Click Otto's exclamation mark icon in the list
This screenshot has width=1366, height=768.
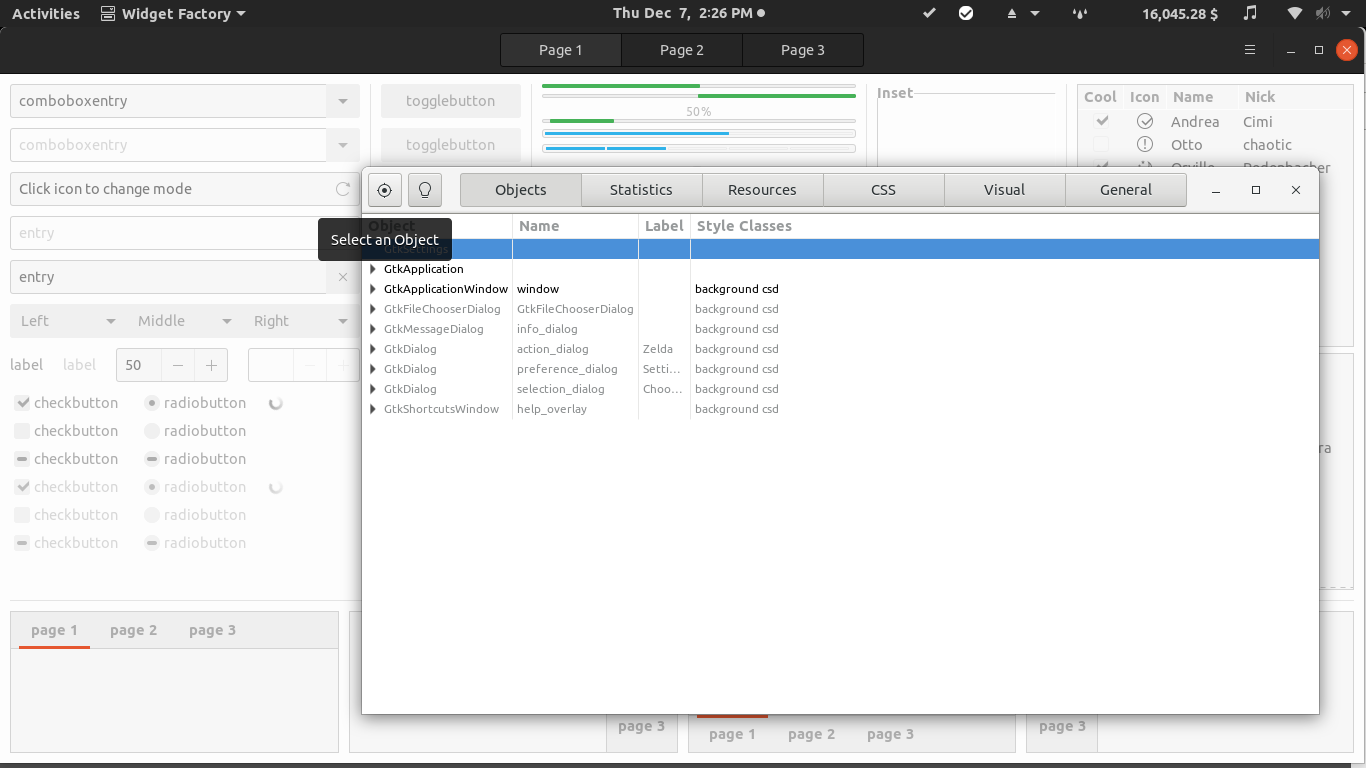tap(1145, 144)
